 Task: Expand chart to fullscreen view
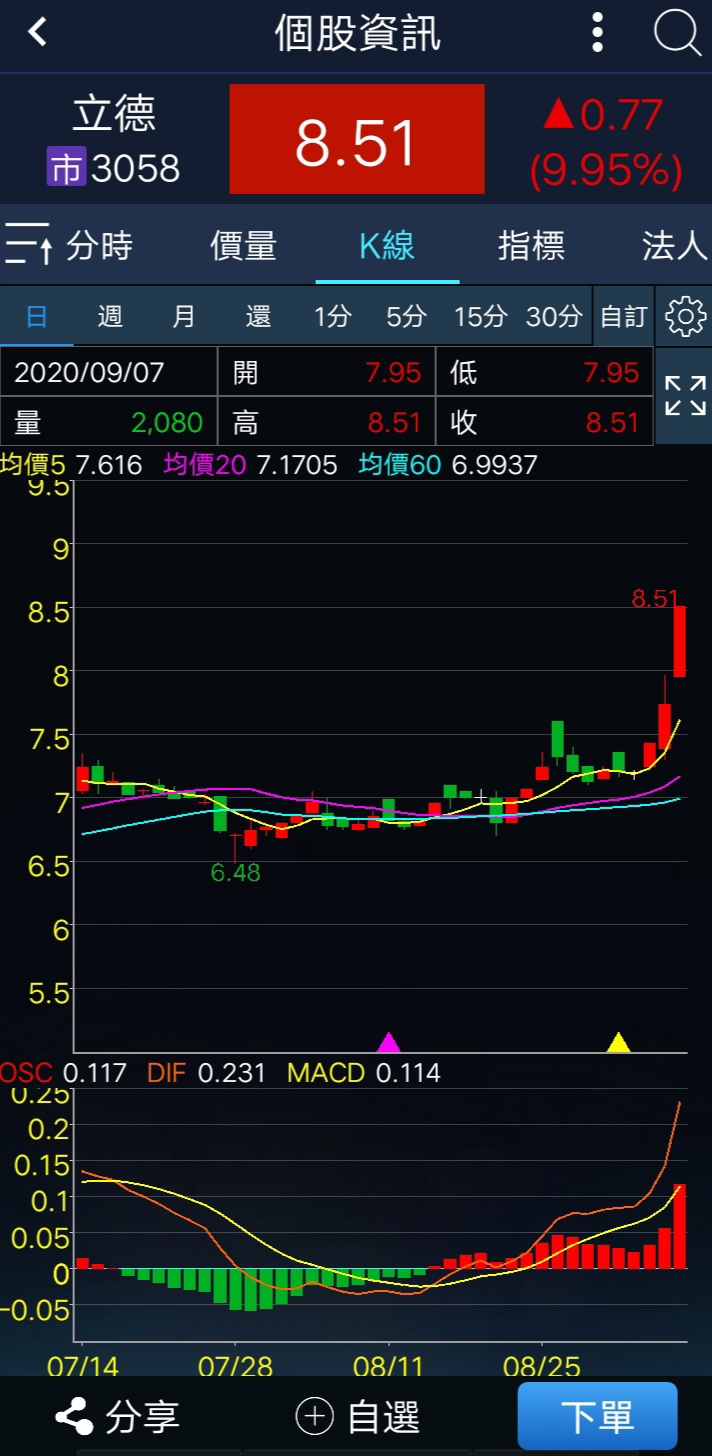684,396
